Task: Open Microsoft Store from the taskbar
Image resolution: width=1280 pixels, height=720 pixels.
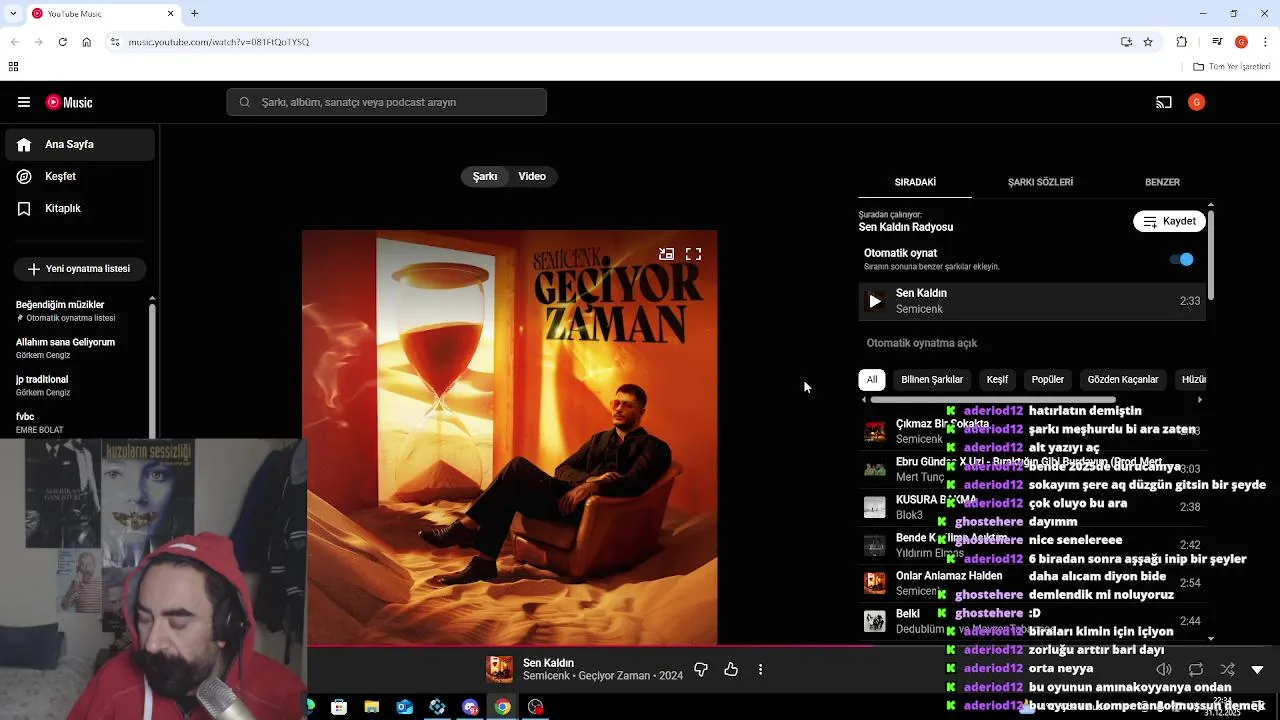Action: [339, 707]
